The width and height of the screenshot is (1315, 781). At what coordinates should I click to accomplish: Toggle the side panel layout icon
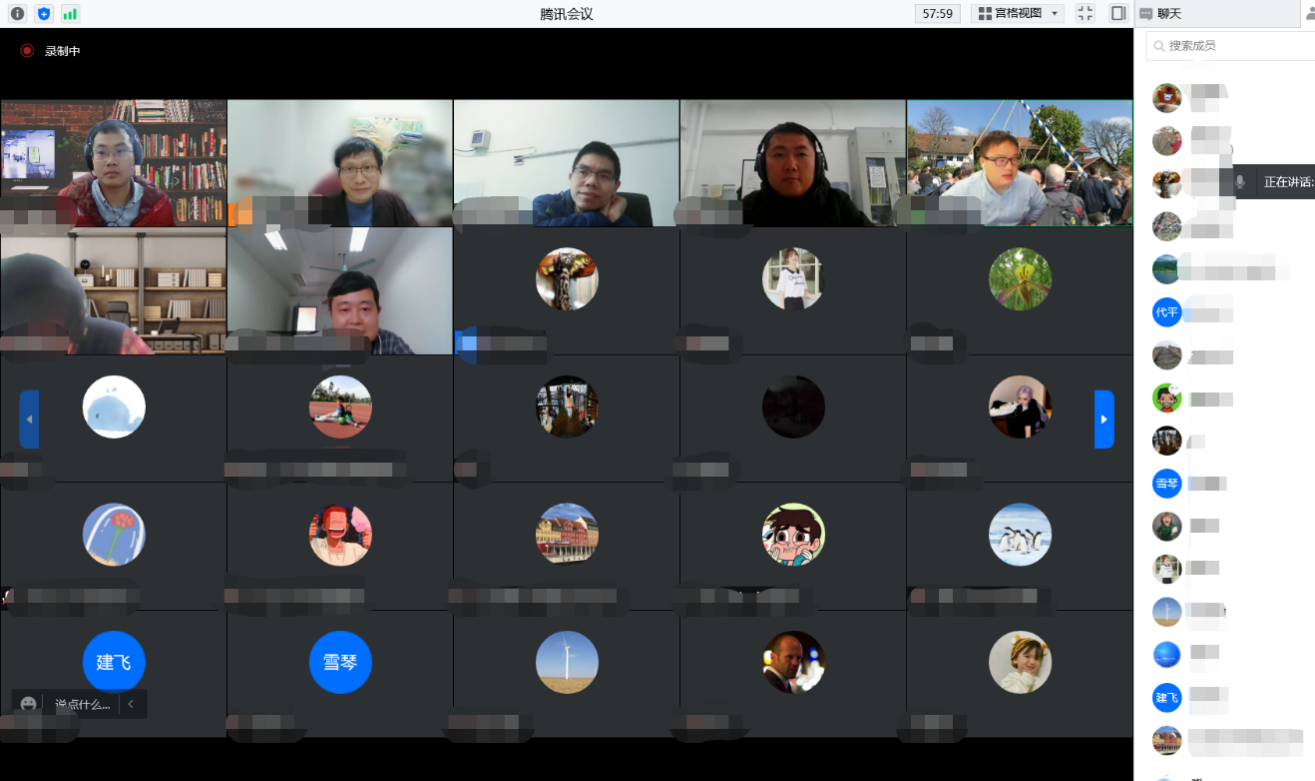click(1118, 14)
